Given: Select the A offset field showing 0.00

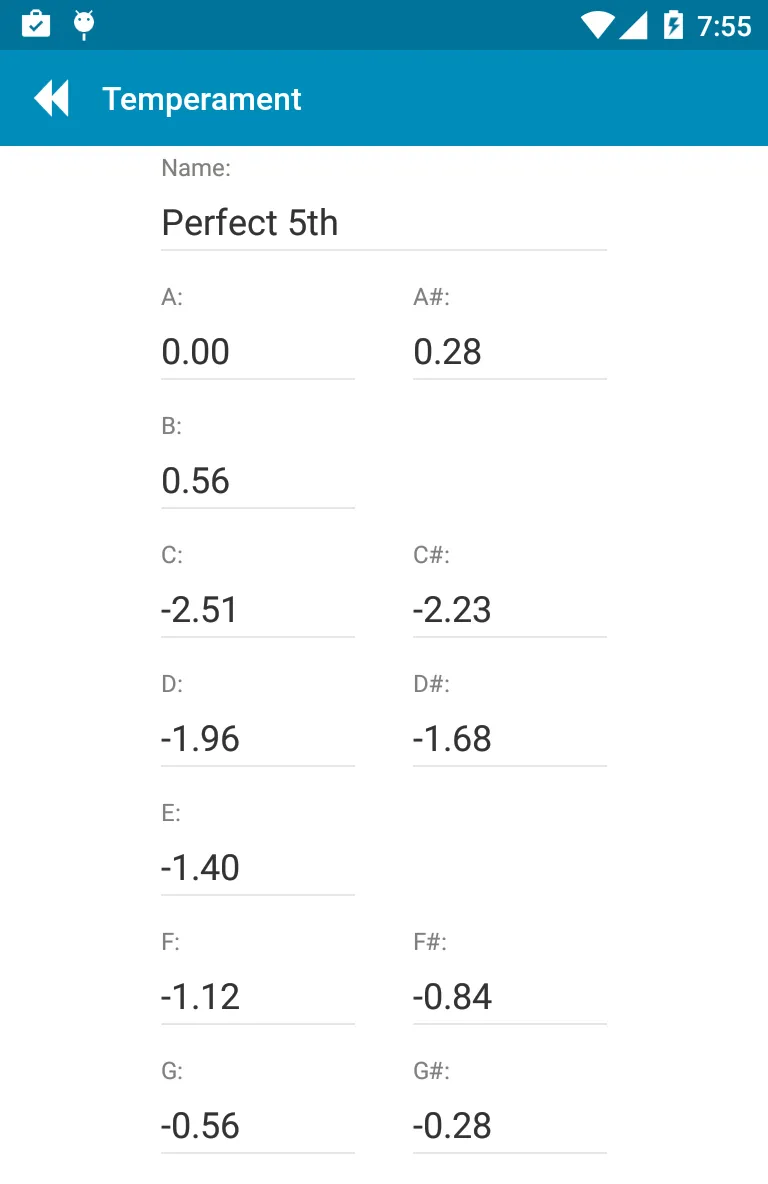Looking at the screenshot, I should click(x=257, y=351).
